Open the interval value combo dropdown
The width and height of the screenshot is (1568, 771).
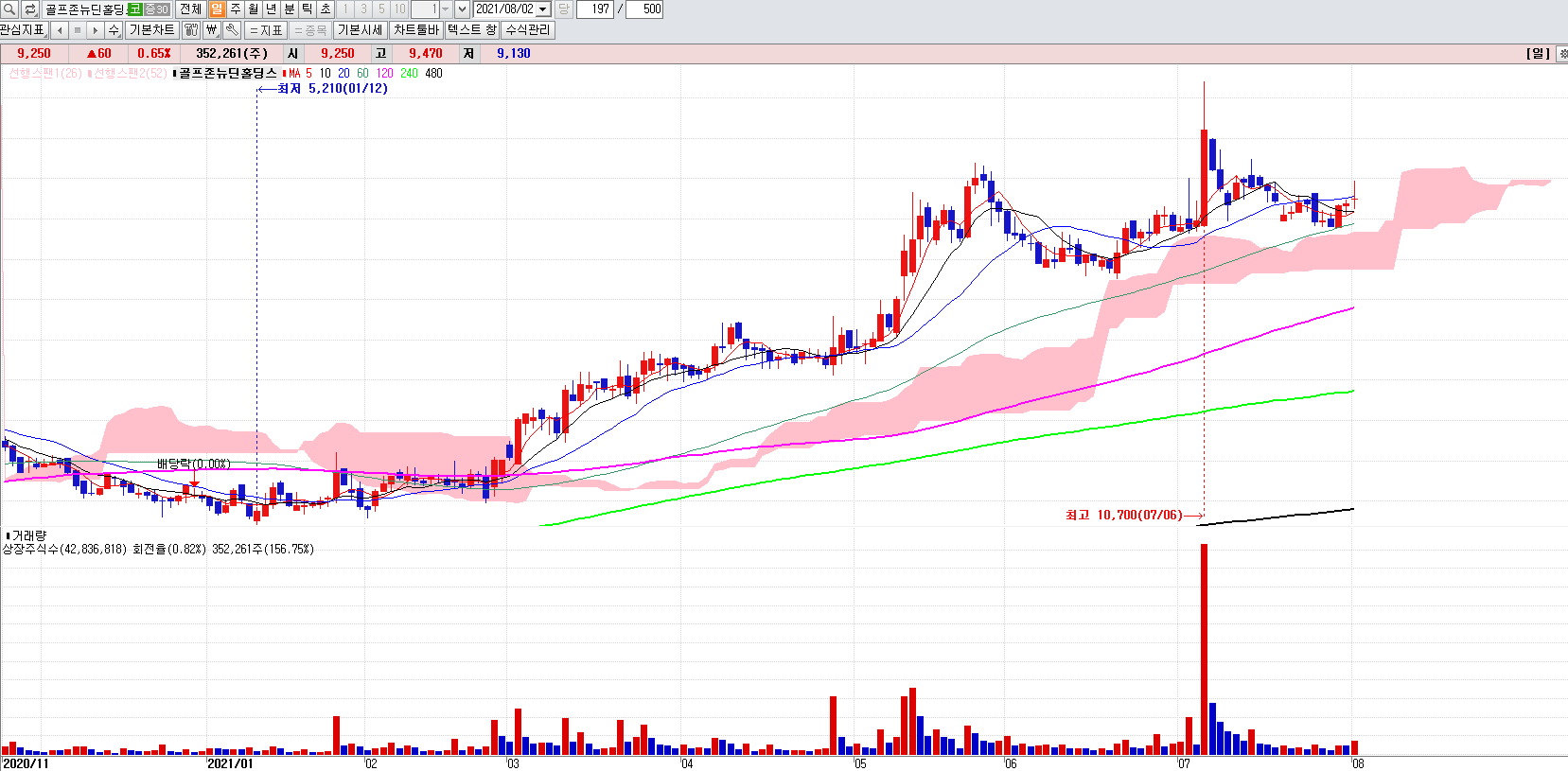[445, 9]
